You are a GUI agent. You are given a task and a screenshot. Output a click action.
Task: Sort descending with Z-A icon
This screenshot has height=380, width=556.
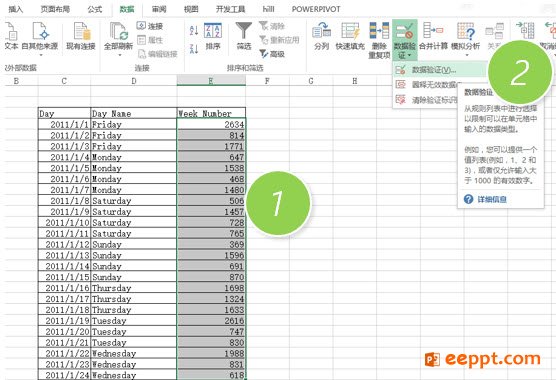pos(194,49)
